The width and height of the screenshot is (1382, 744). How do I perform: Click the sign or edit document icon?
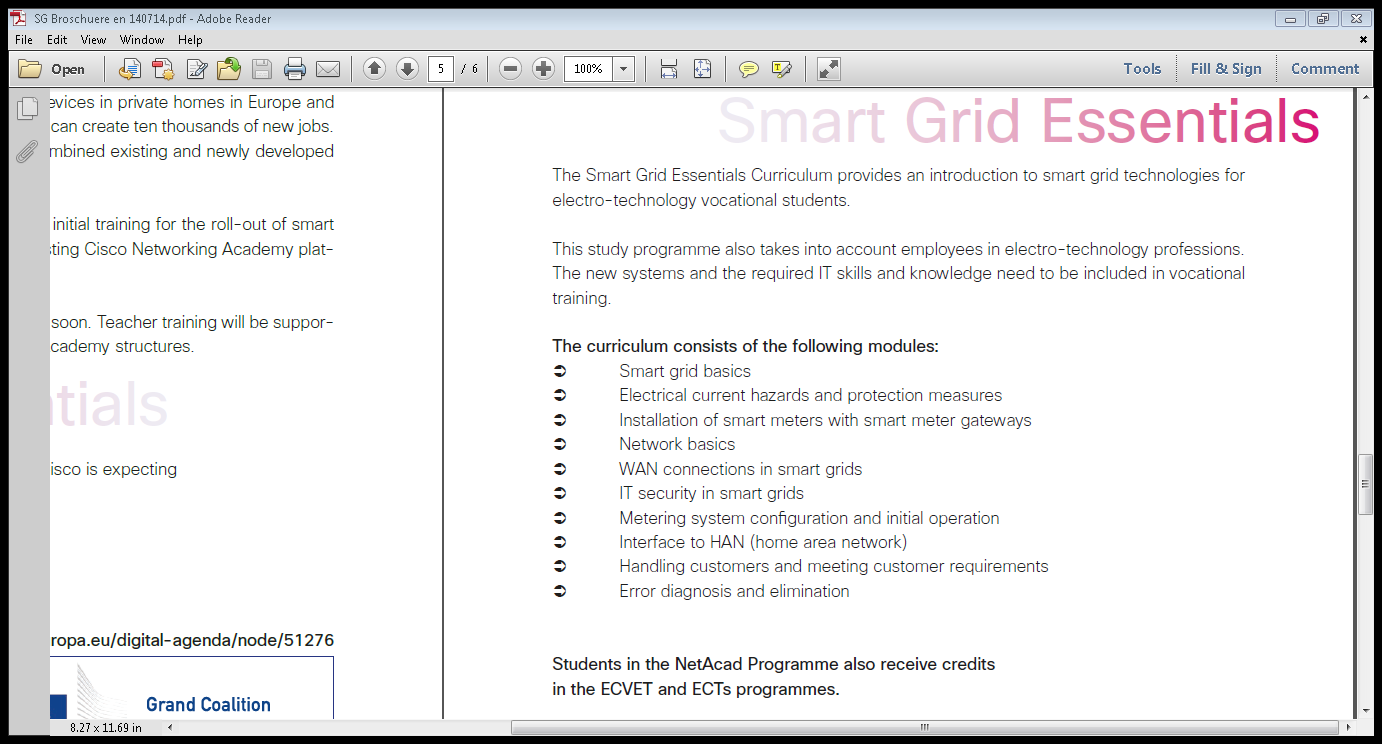tap(197, 69)
